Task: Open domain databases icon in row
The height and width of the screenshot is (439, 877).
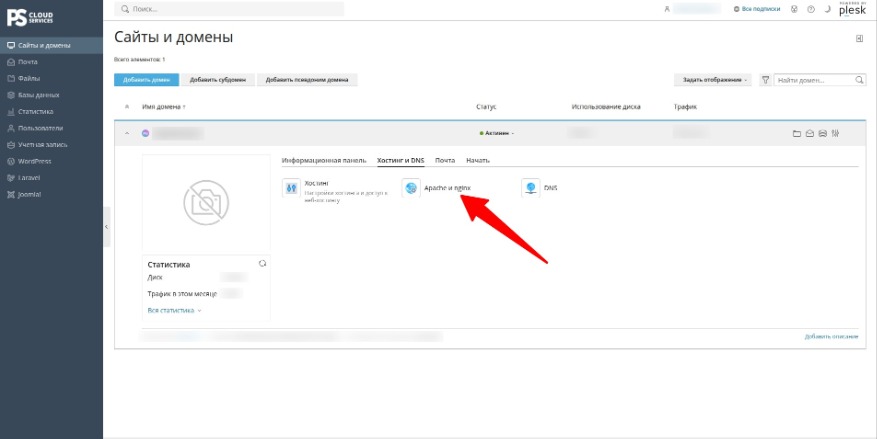Action: coord(822,134)
